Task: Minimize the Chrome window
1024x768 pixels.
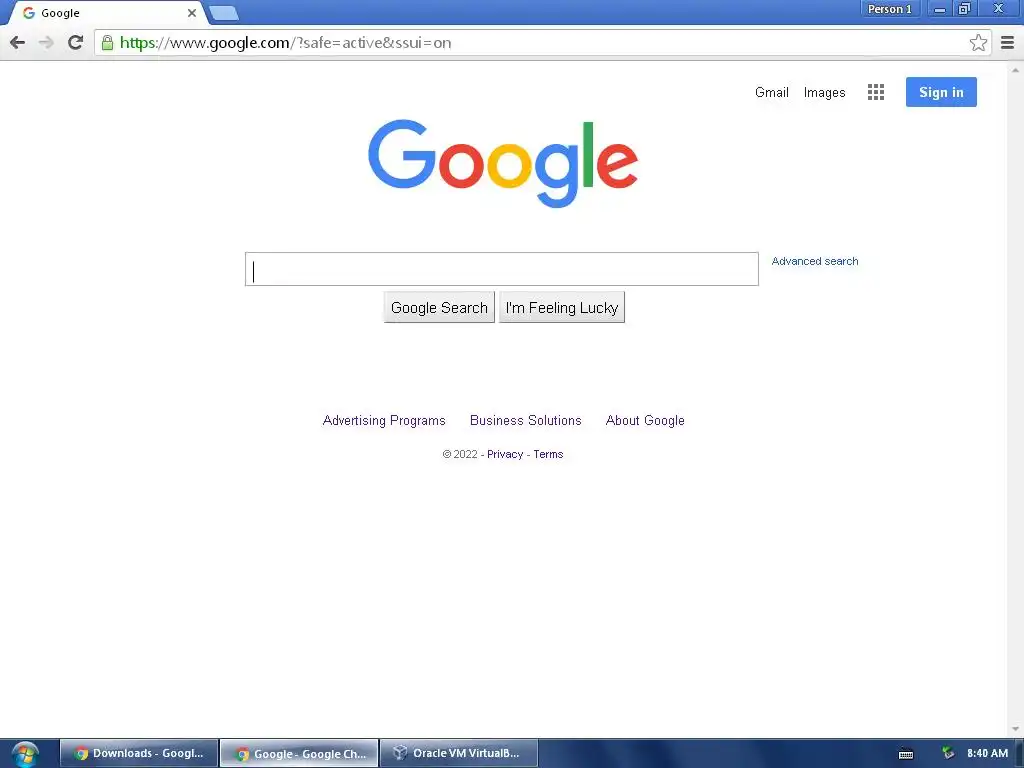Action: pyautogui.click(x=940, y=9)
